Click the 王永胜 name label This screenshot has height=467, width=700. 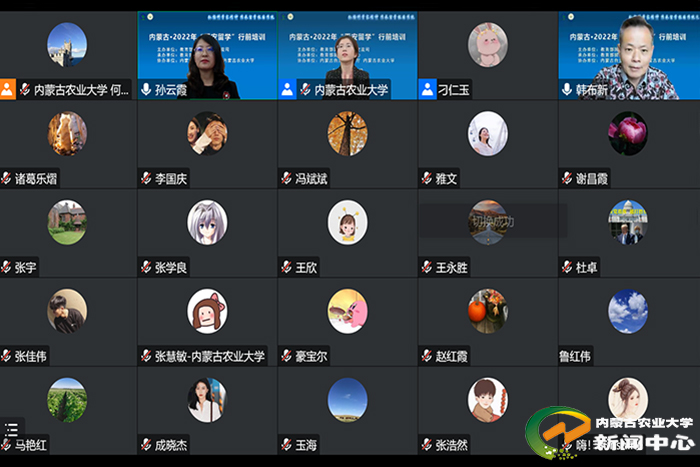pos(451,267)
